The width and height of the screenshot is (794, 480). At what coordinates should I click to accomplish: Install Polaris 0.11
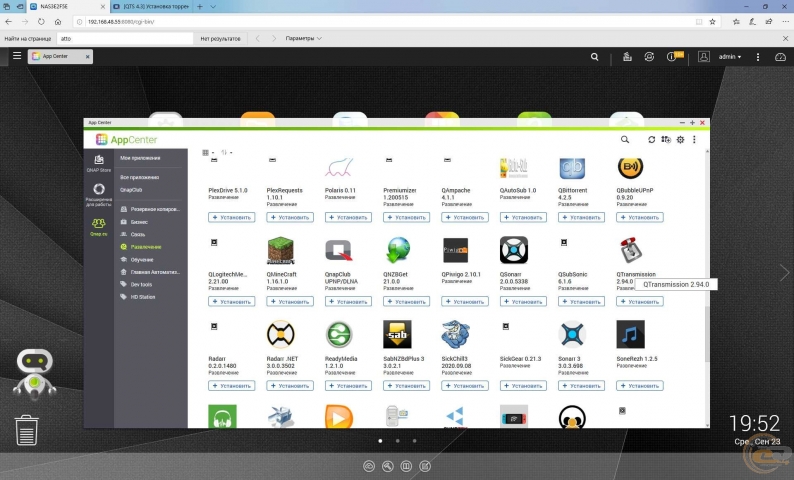point(348,217)
